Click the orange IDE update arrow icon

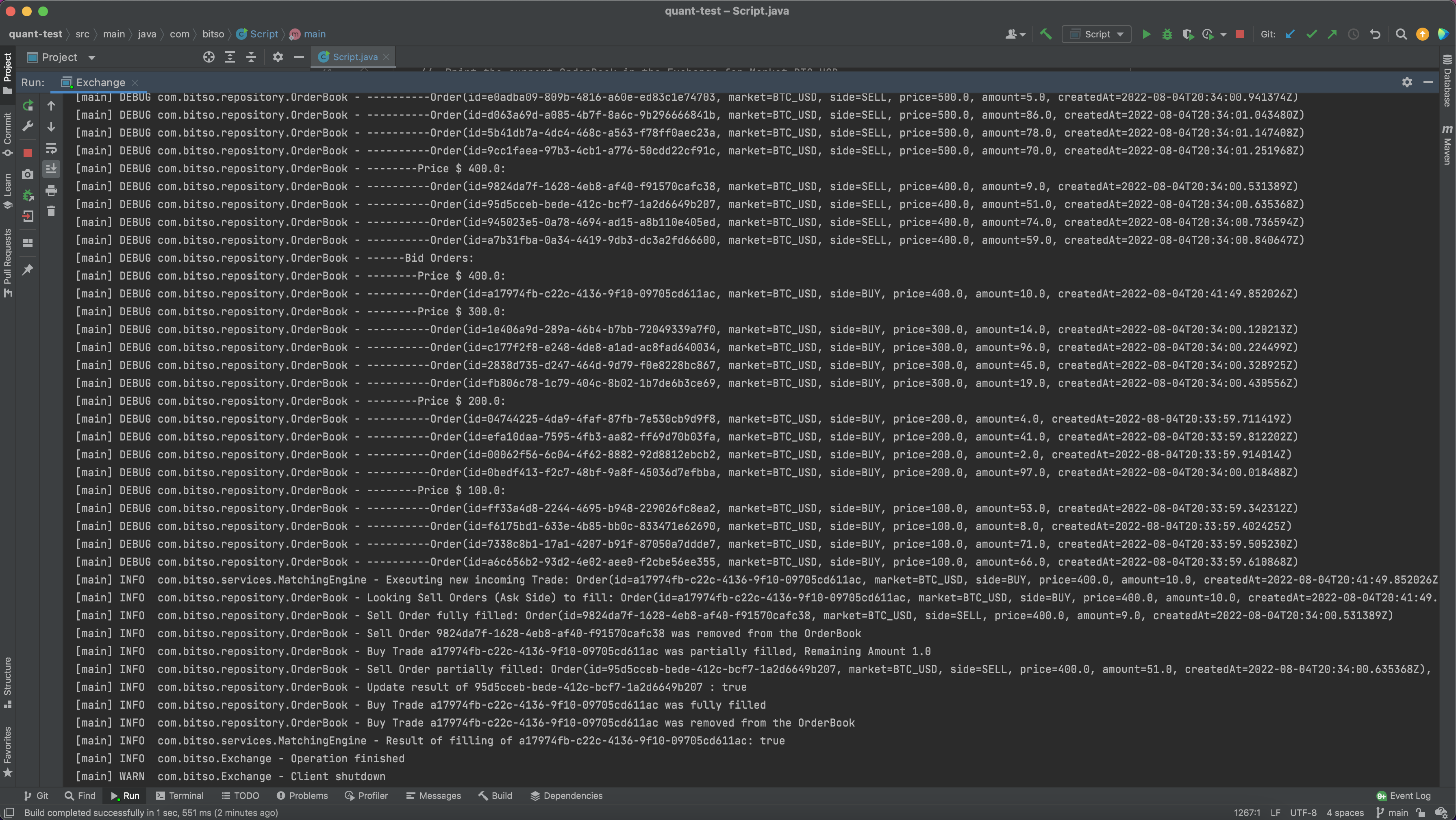1422,35
